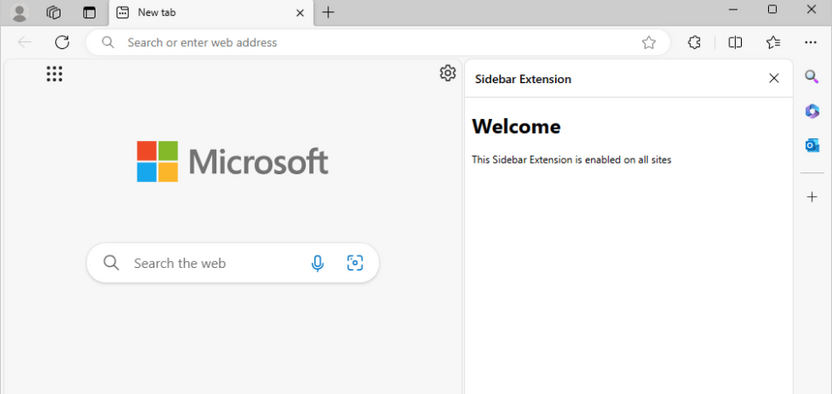Open a new tab with plus button
832x394 pixels.
328,13
